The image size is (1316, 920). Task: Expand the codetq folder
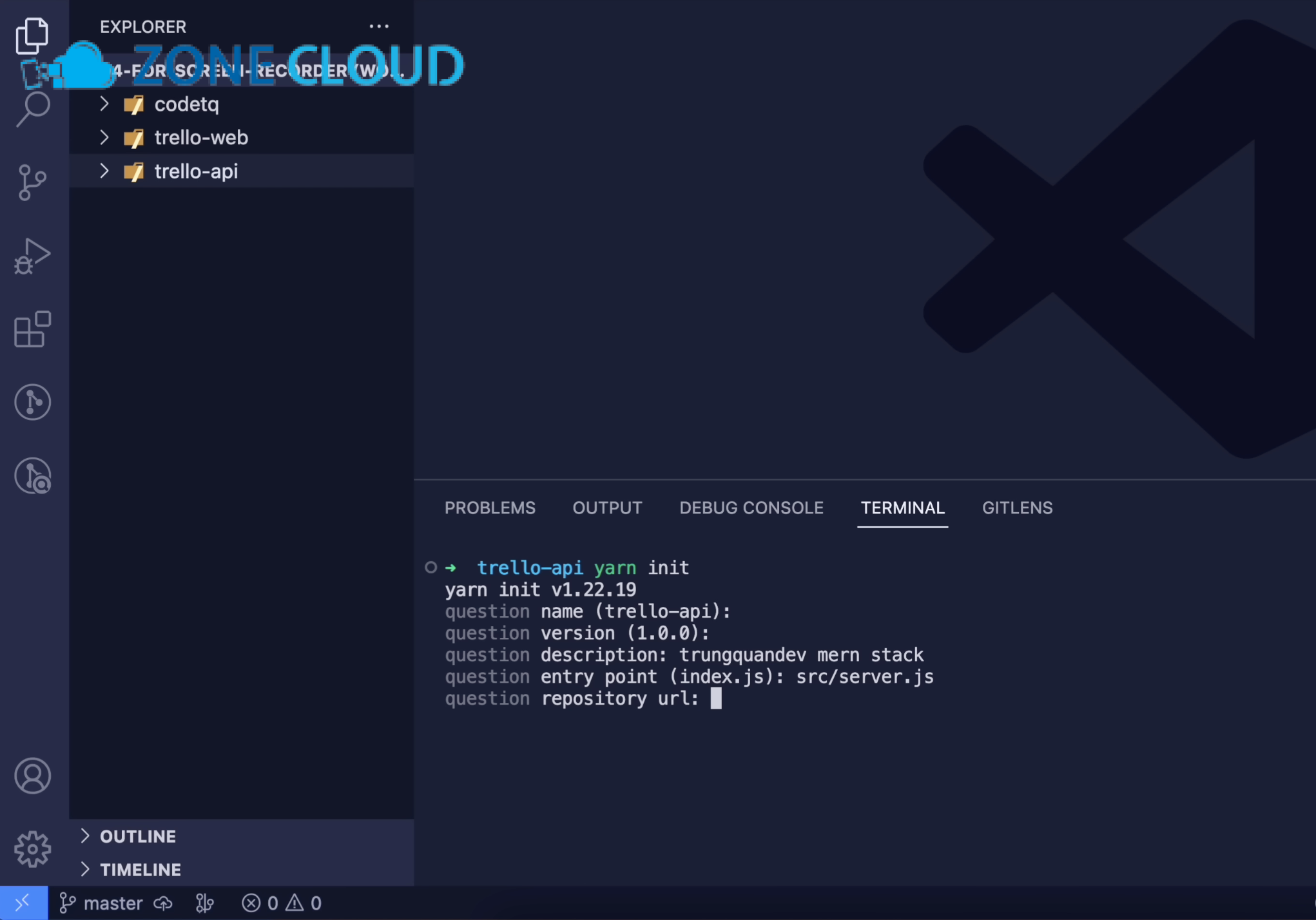click(104, 104)
